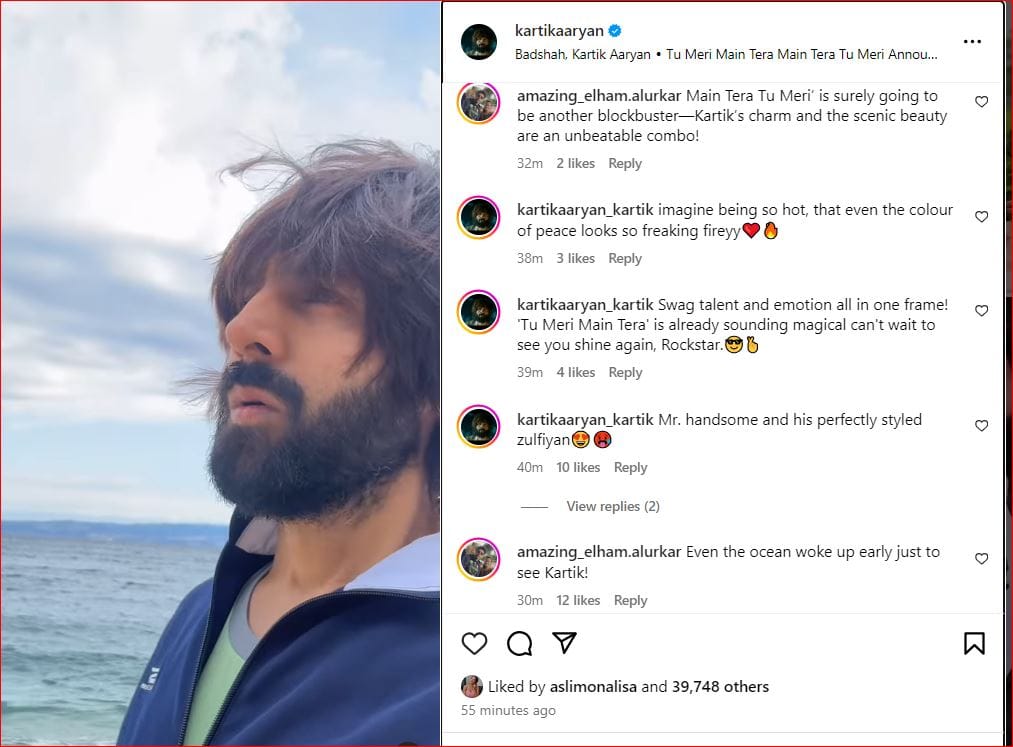Reply to the 32m blockbuster comment

625,163
